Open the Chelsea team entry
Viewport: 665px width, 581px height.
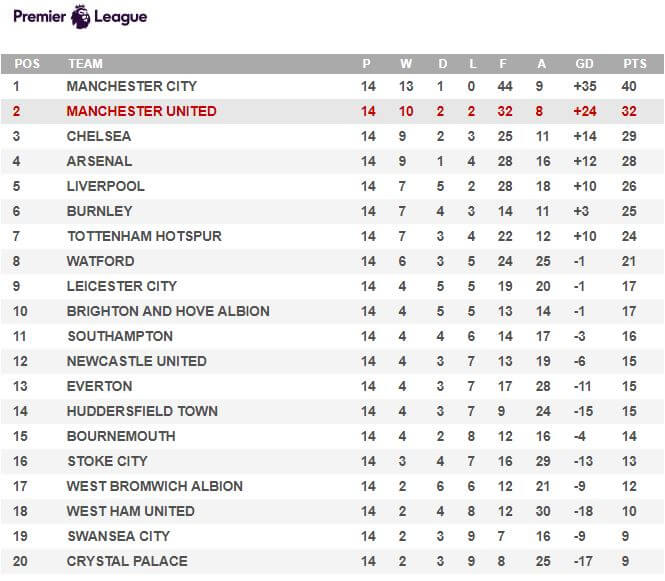pos(98,136)
